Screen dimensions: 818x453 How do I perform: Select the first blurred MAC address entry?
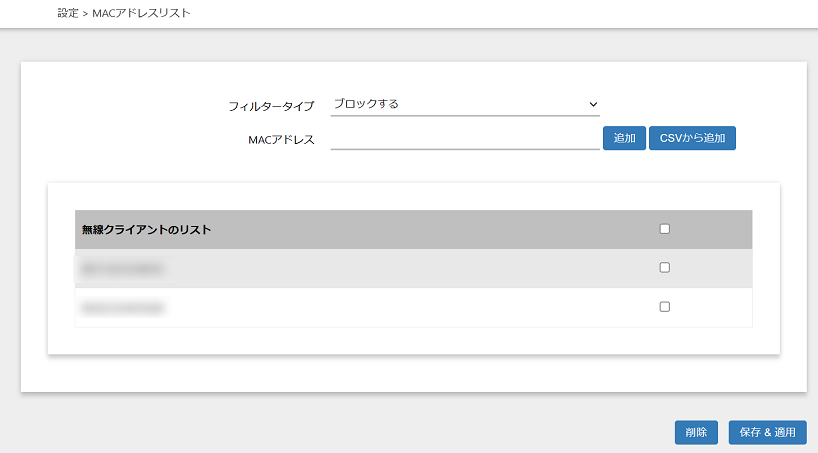point(122,269)
